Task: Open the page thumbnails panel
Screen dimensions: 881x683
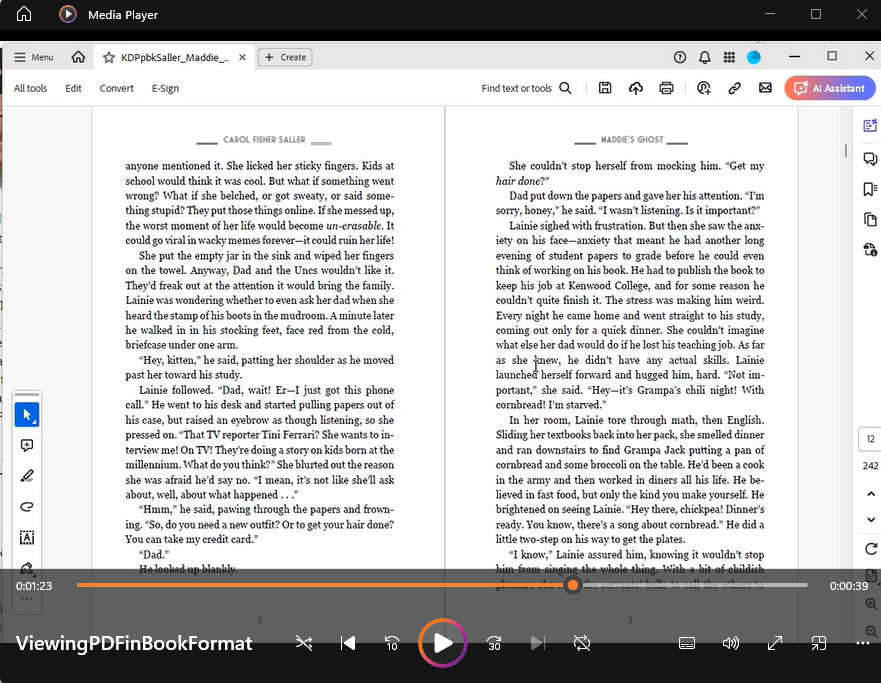Action: click(870, 220)
